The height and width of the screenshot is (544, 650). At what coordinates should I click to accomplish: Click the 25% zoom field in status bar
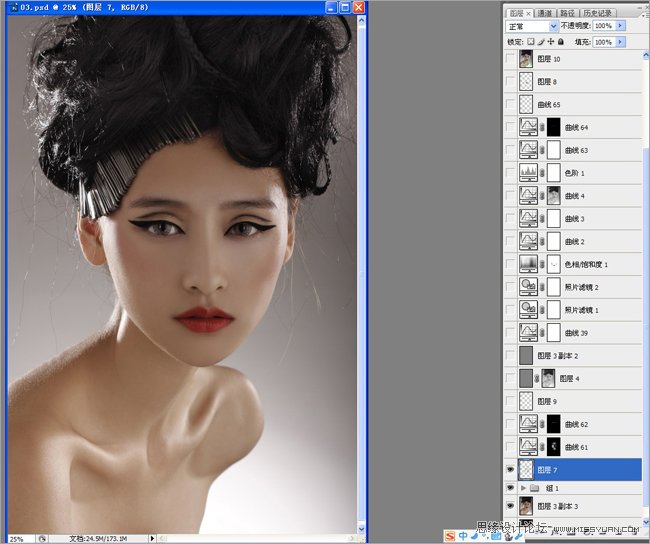click(x=19, y=538)
